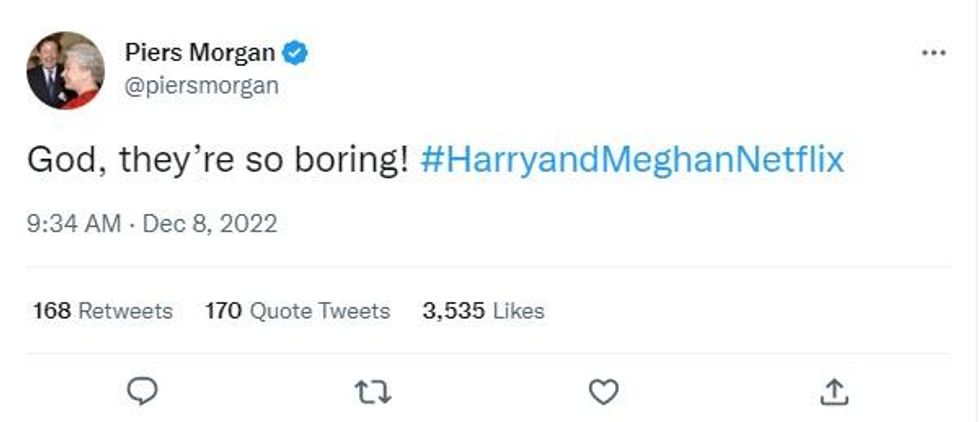View the 170 Quote Tweets list
The height and width of the screenshot is (422, 980).
point(297,311)
